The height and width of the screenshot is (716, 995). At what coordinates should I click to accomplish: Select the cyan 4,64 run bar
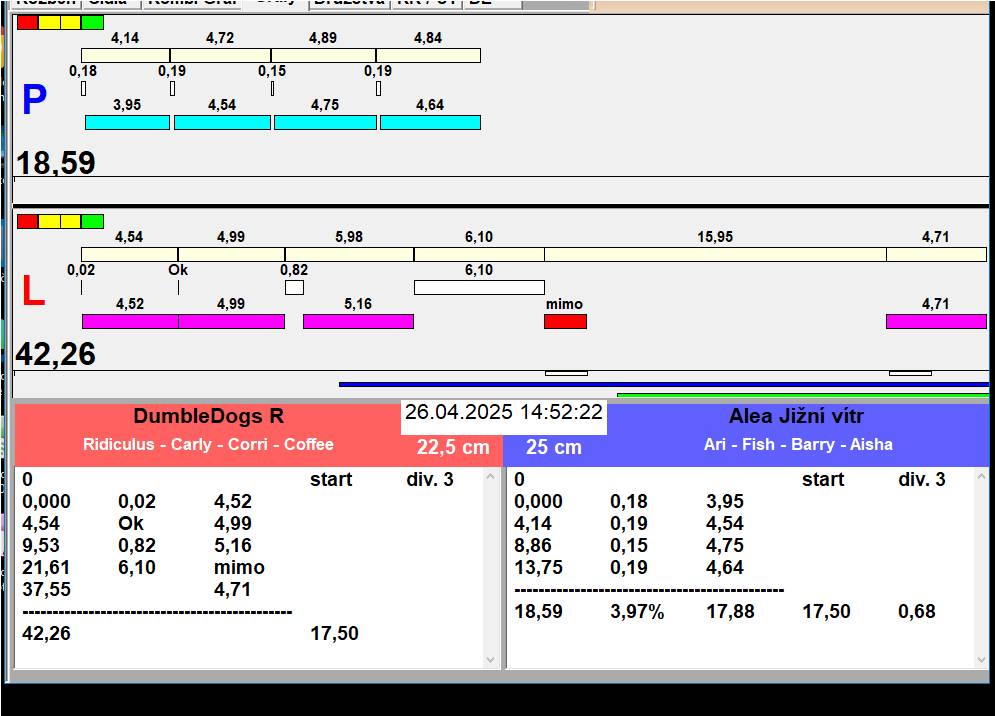click(430, 122)
